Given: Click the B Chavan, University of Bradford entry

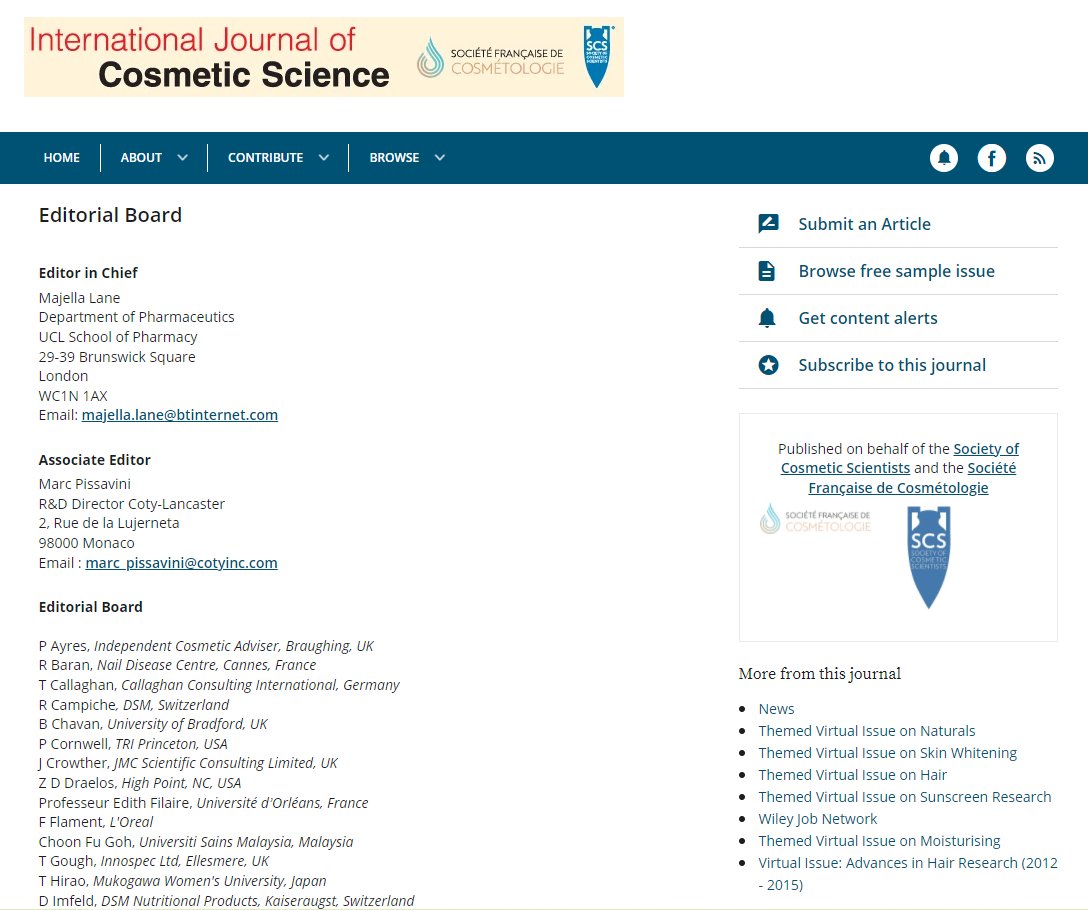Looking at the screenshot, I should coord(153,724).
